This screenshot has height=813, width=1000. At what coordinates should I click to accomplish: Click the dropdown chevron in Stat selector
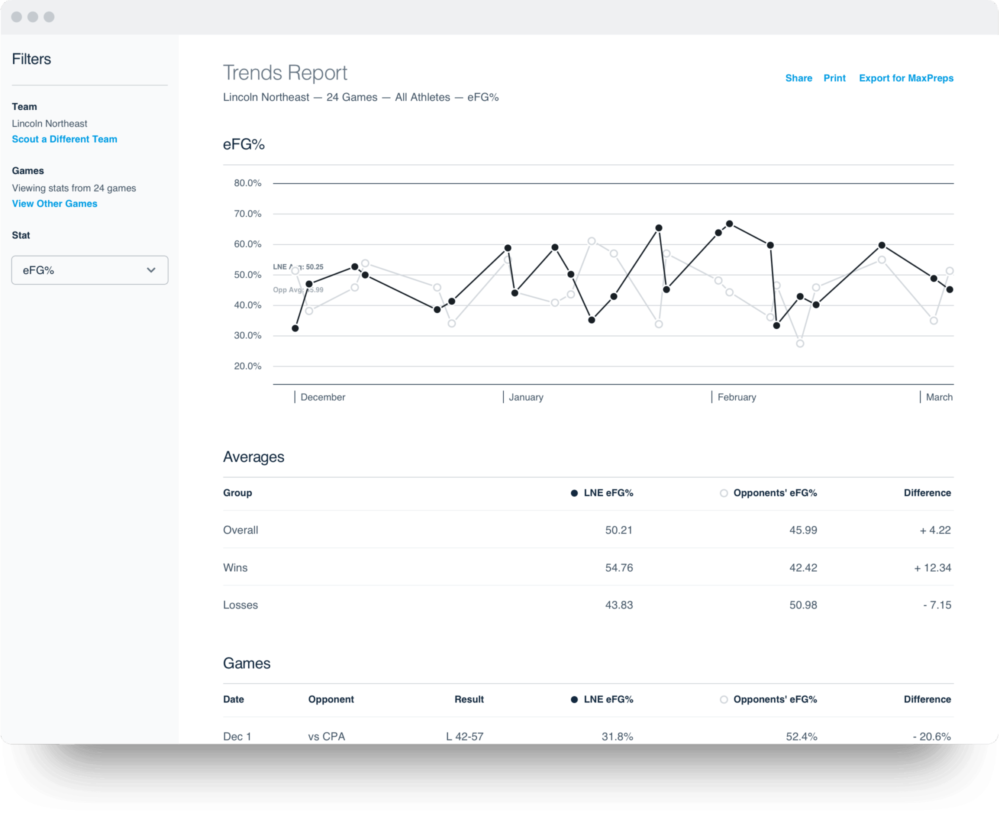click(x=151, y=270)
